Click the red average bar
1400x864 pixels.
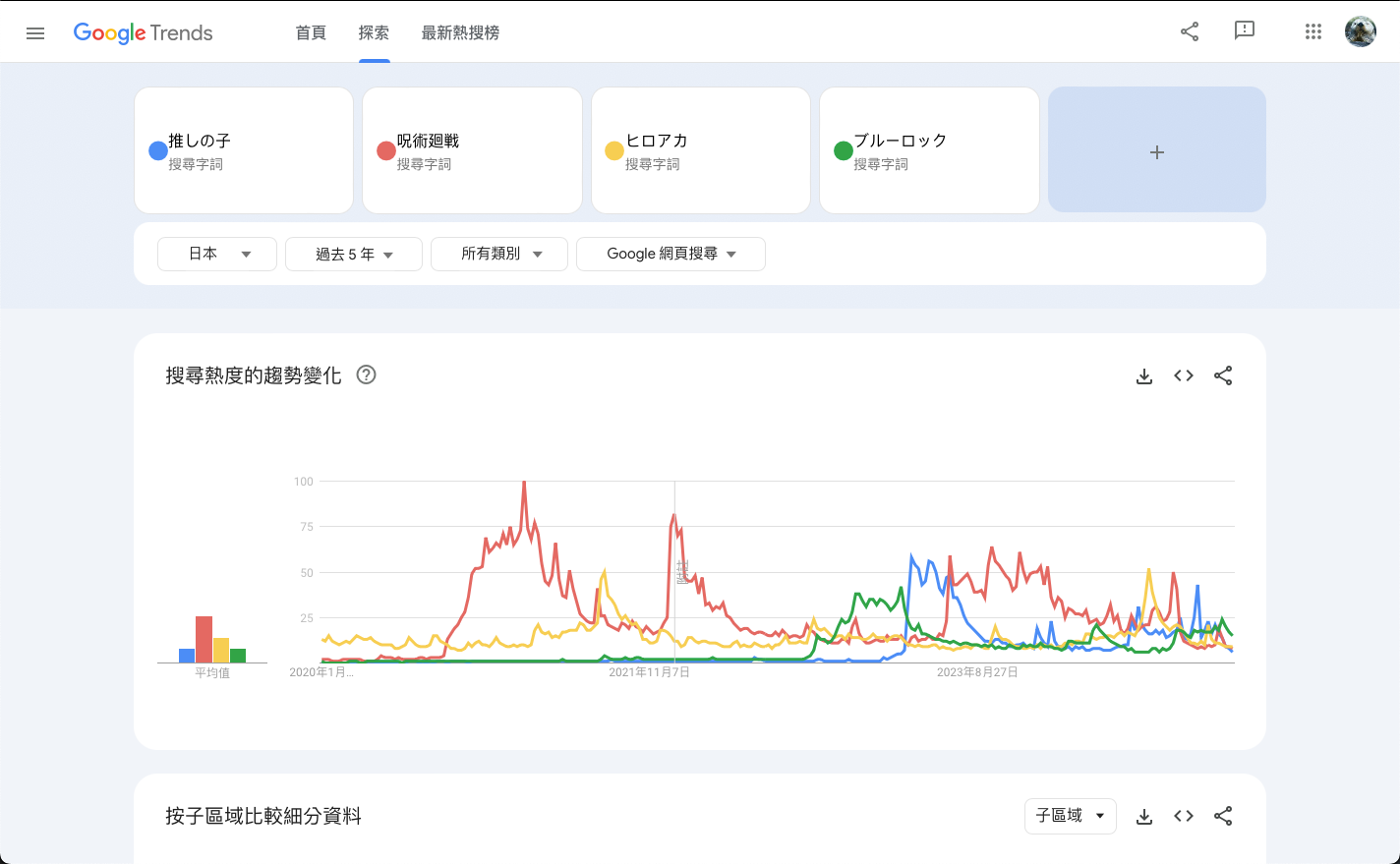point(204,639)
